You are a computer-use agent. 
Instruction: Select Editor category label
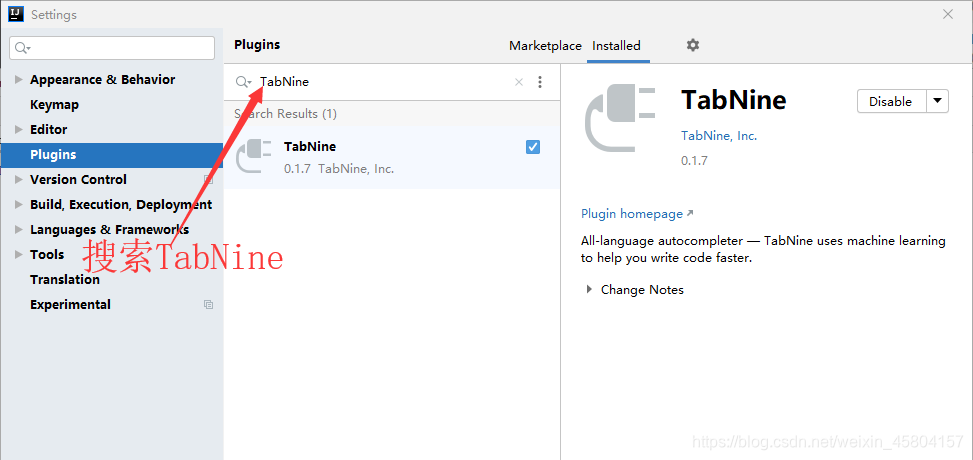[48, 129]
